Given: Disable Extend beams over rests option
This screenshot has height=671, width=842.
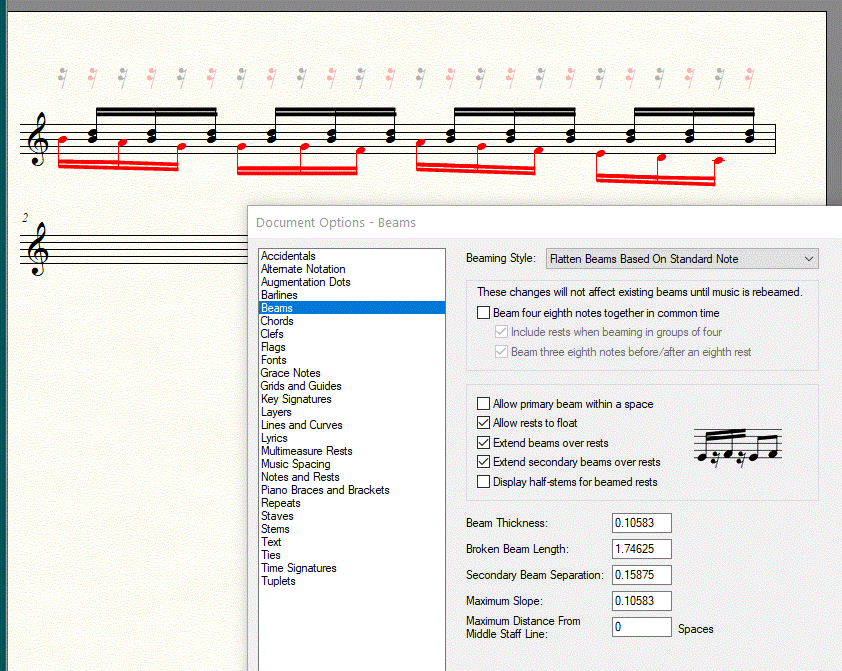Looking at the screenshot, I should click(484, 443).
